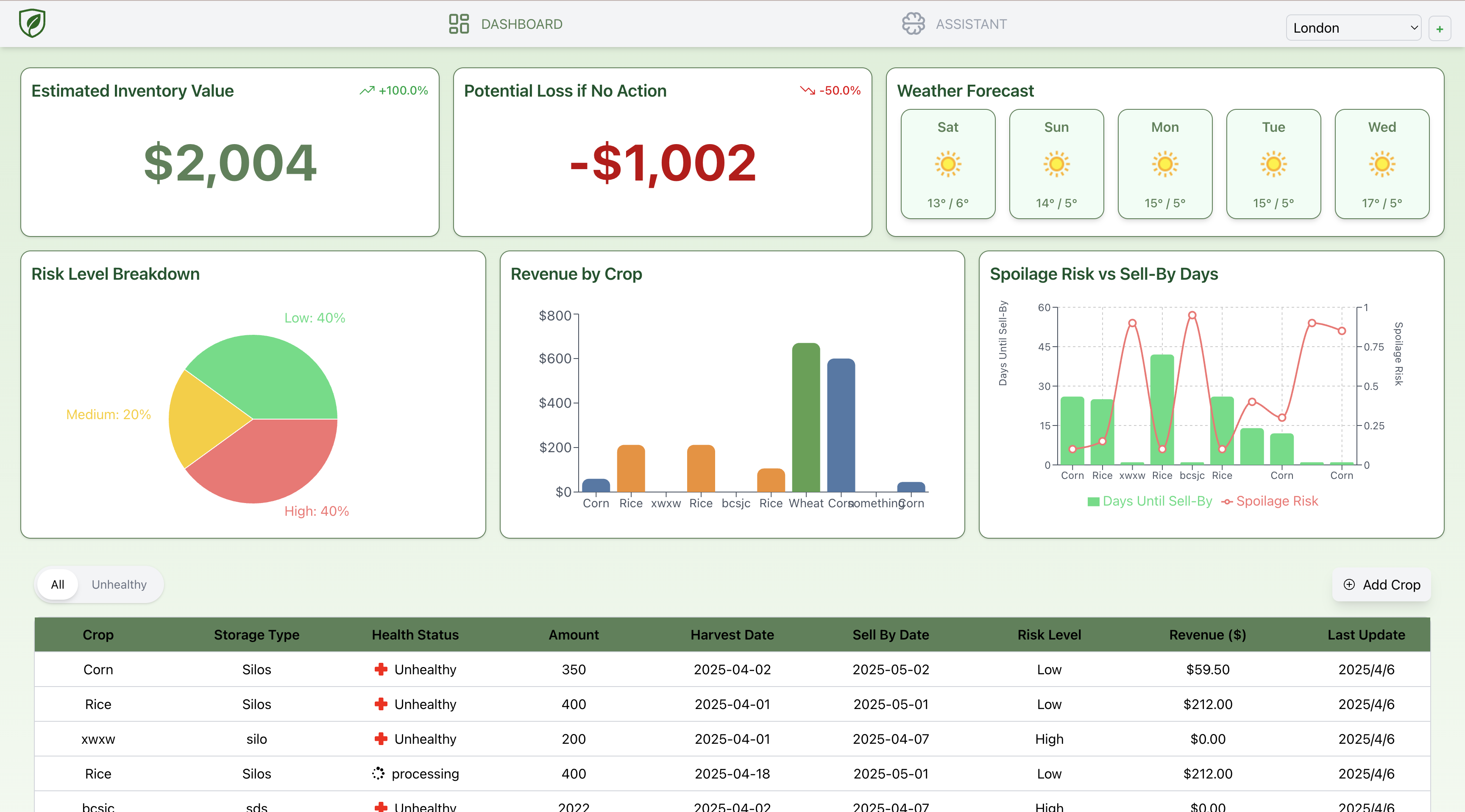Click the Wednesday weather forecast card

click(1381, 164)
